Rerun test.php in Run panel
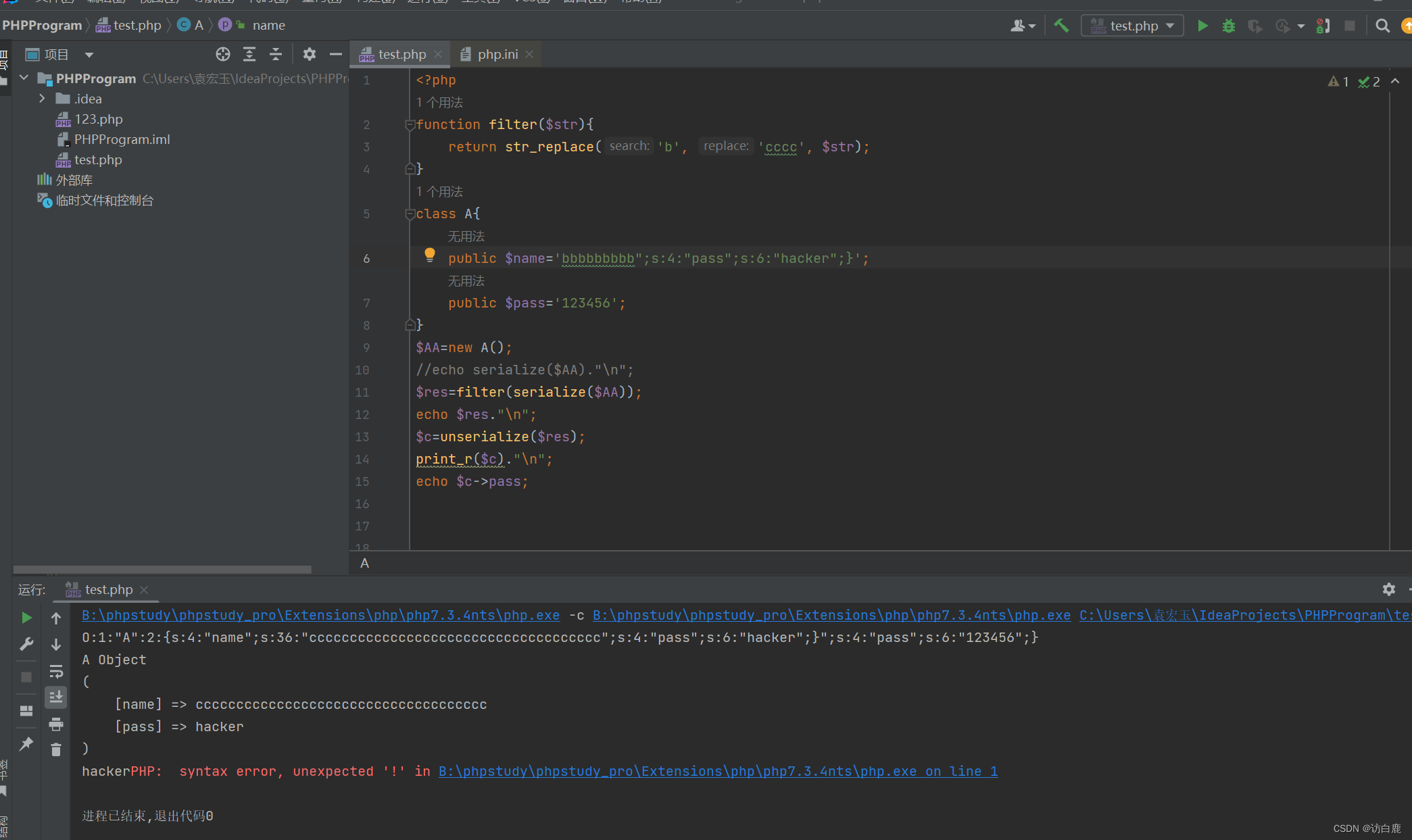 26,618
